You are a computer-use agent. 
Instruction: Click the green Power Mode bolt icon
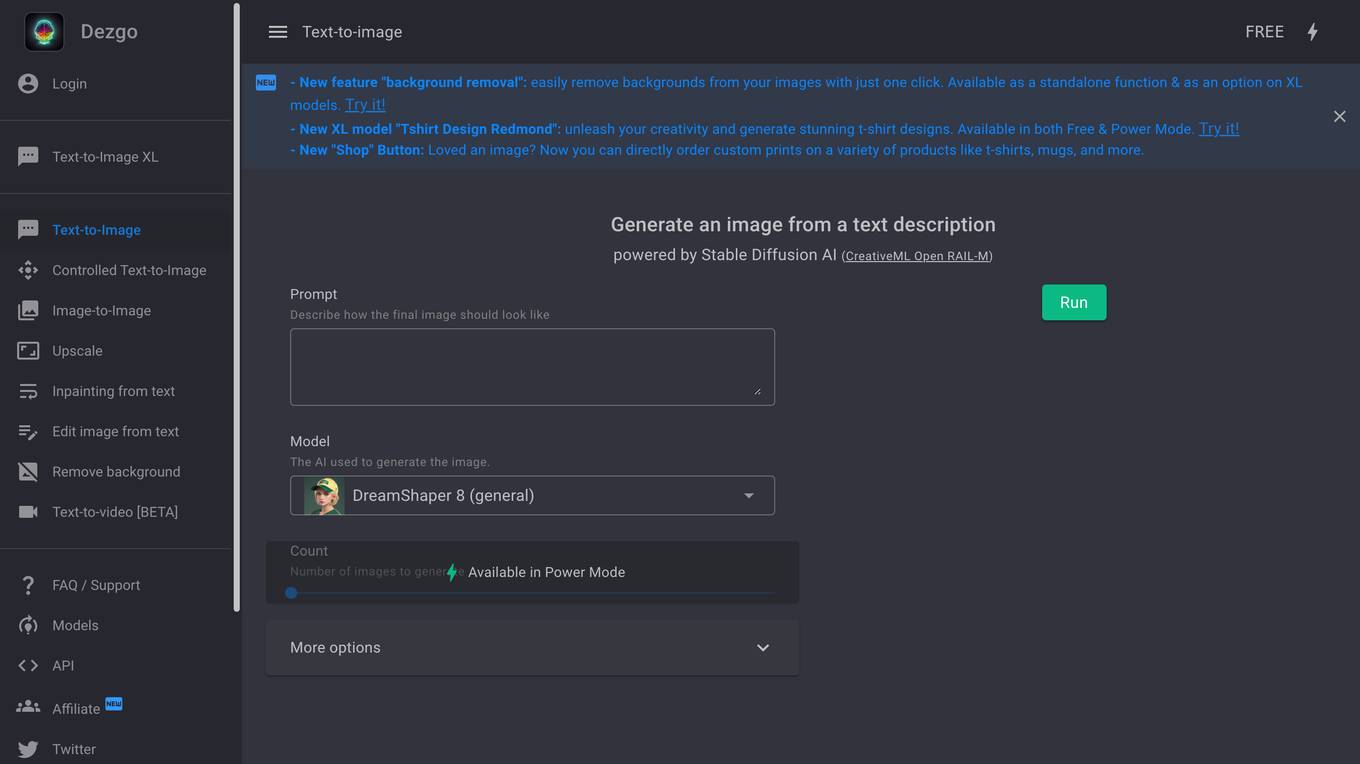(x=452, y=572)
